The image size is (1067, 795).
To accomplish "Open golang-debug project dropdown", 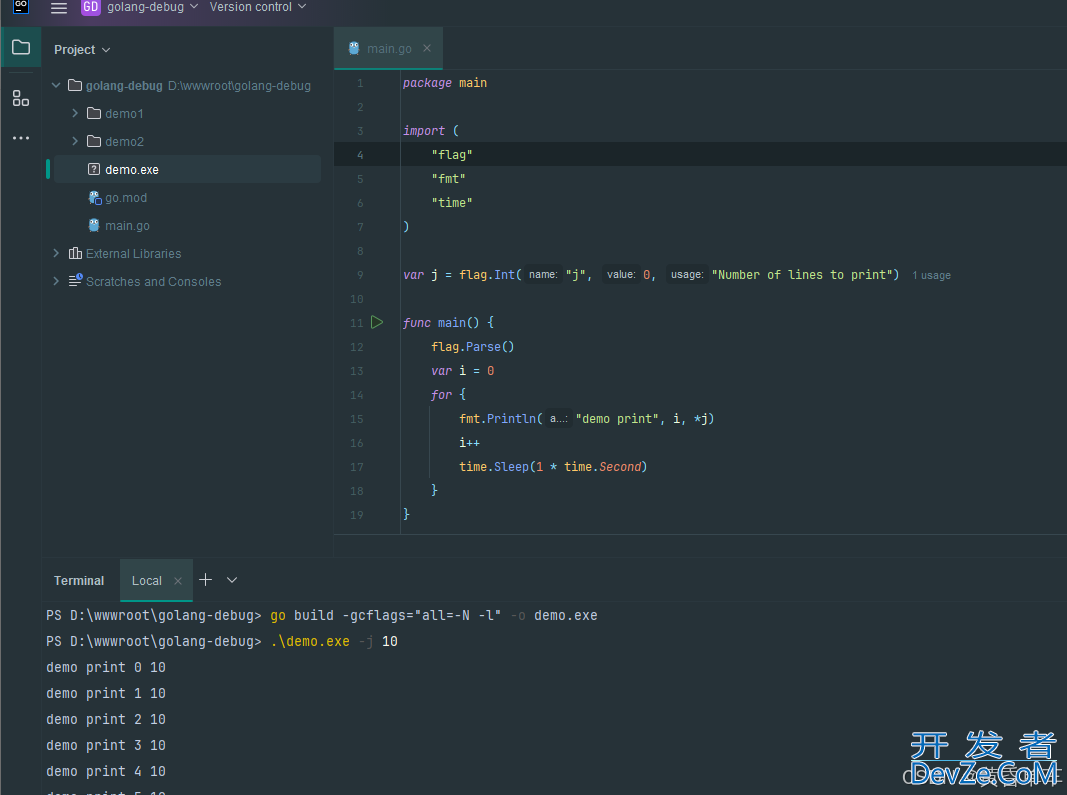I will pyautogui.click(x=152, y=7).
